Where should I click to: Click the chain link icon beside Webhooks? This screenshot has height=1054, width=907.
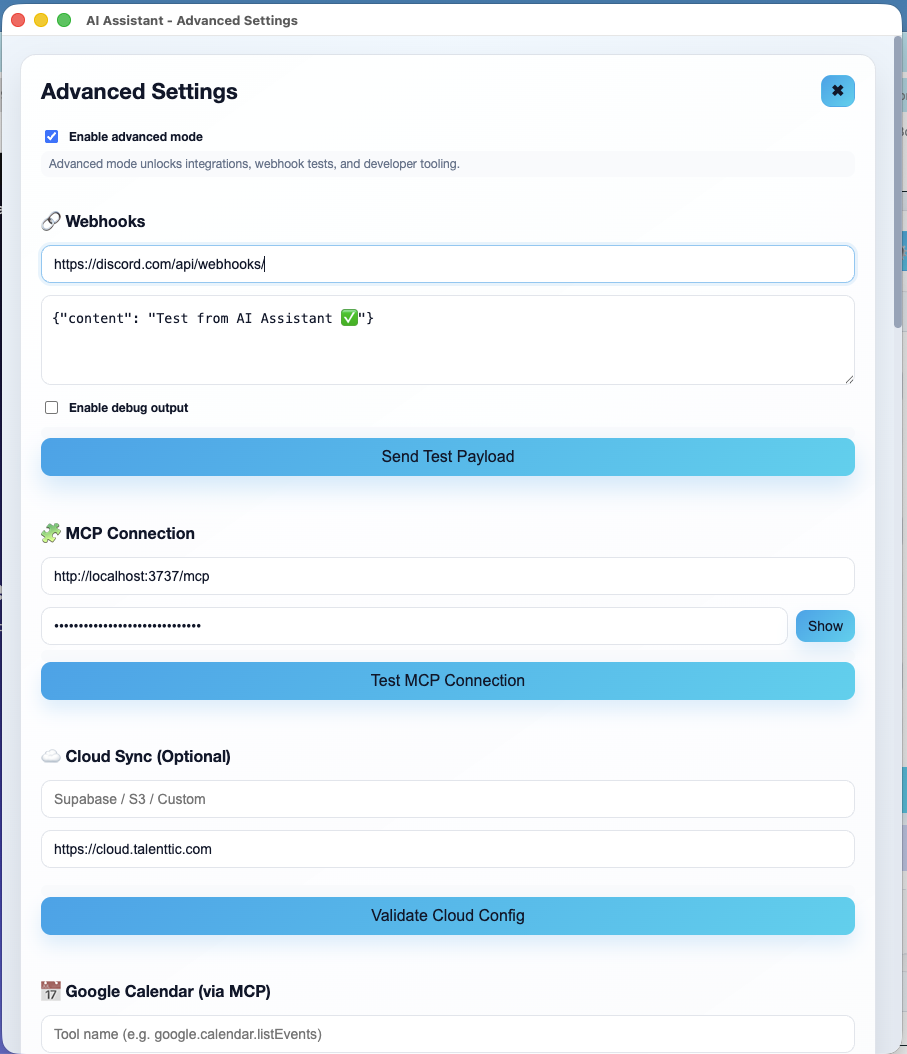pyautogui.click(x=51, y=220)
